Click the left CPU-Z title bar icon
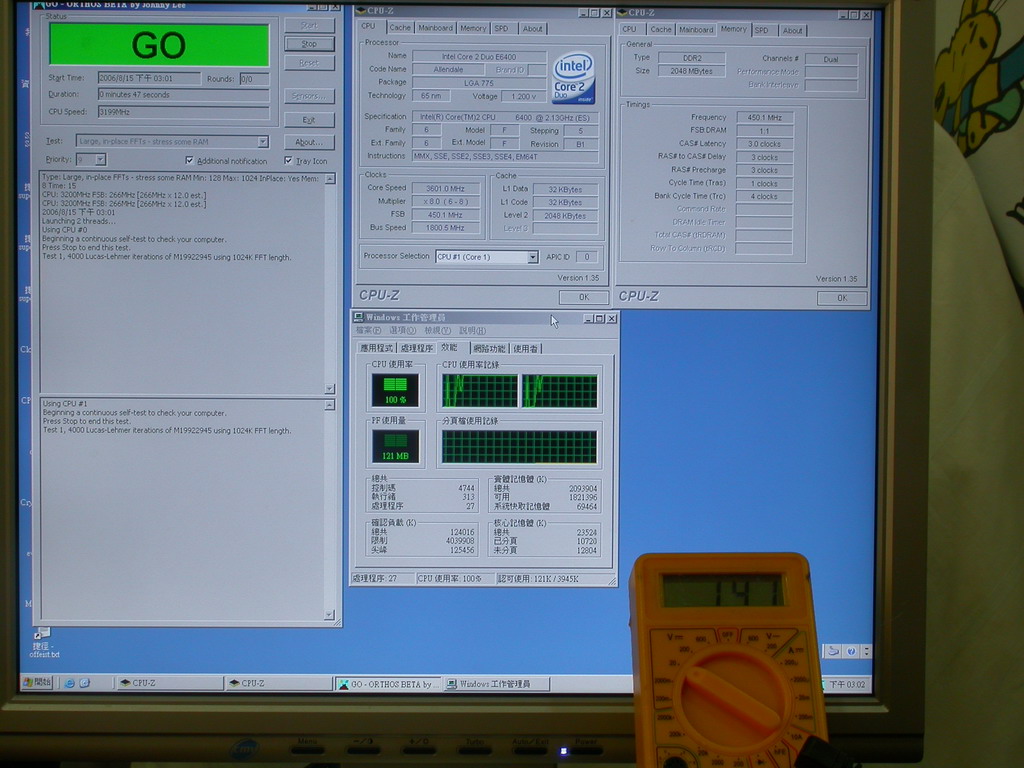 tap(360, 10)
